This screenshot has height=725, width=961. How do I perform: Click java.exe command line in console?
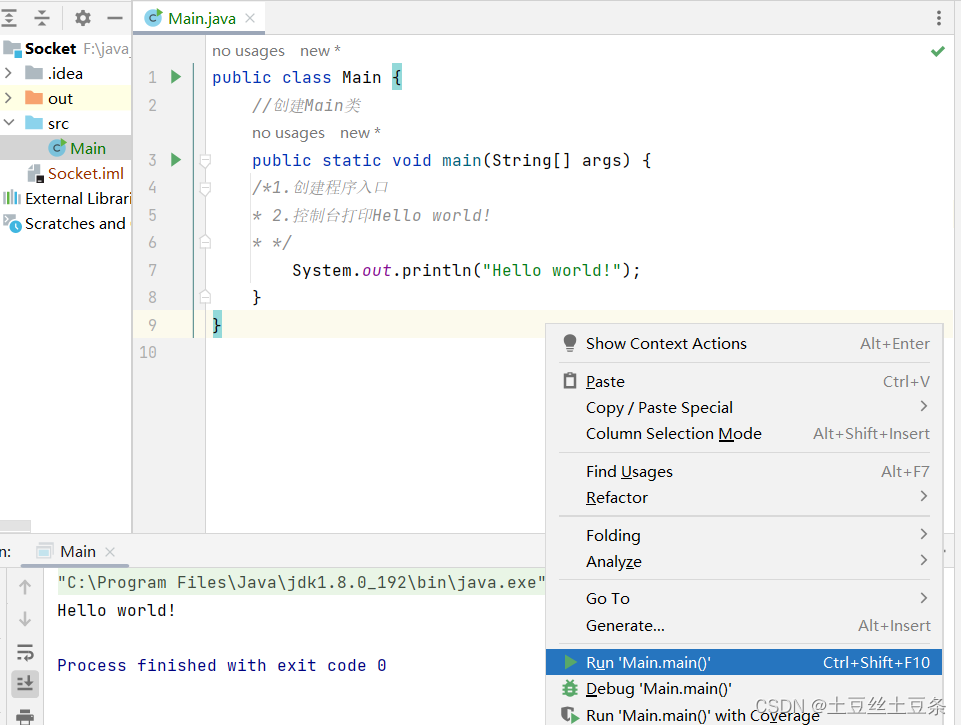[x=301, y=582]
